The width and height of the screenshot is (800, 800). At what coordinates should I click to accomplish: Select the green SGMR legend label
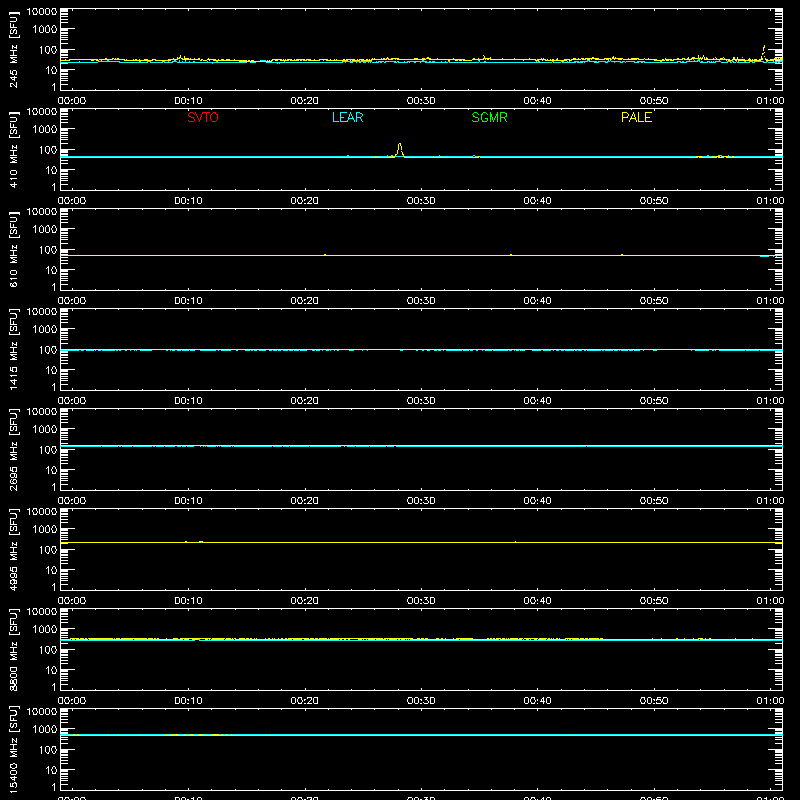click(489, 117)
